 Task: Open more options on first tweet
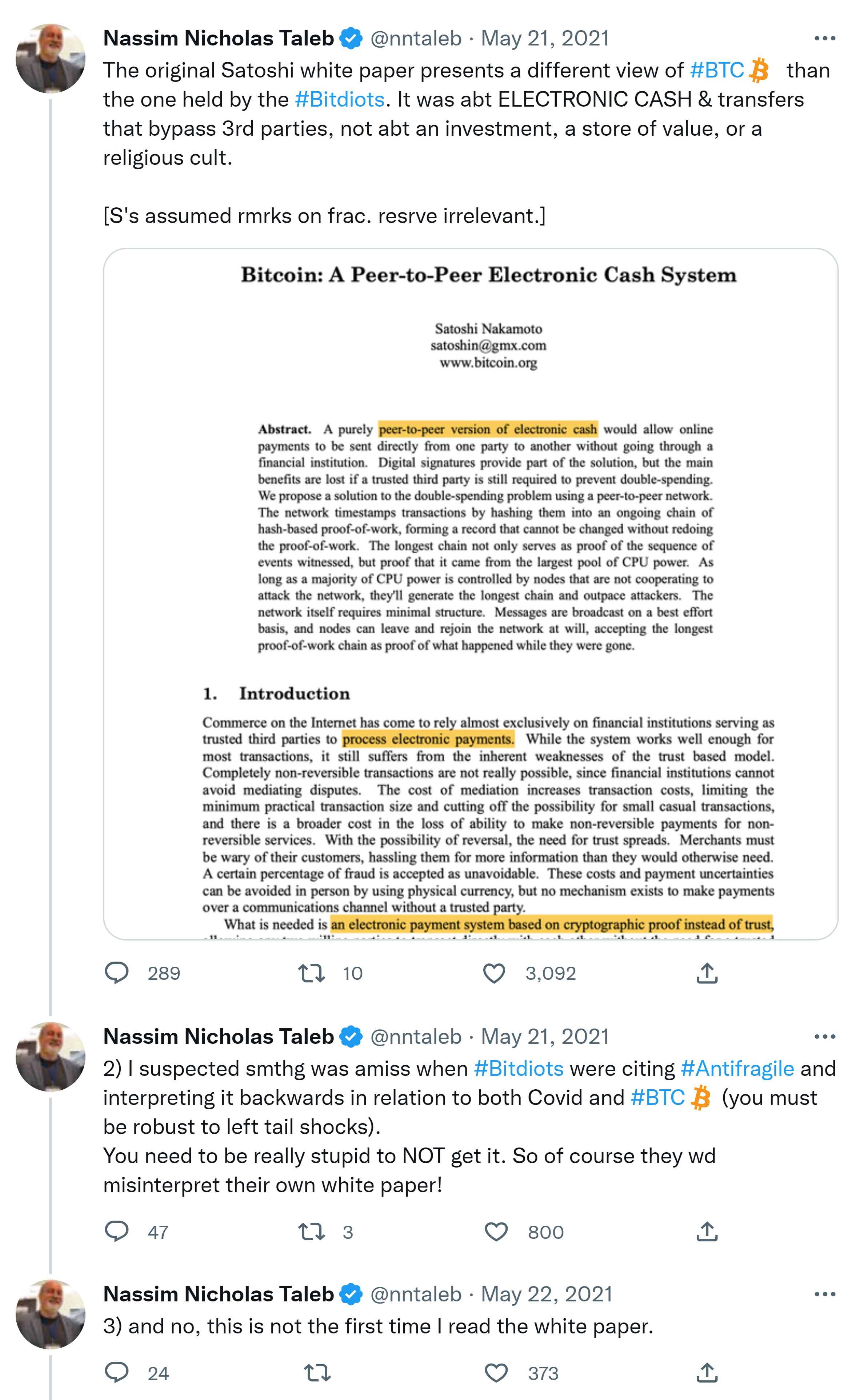824,38
